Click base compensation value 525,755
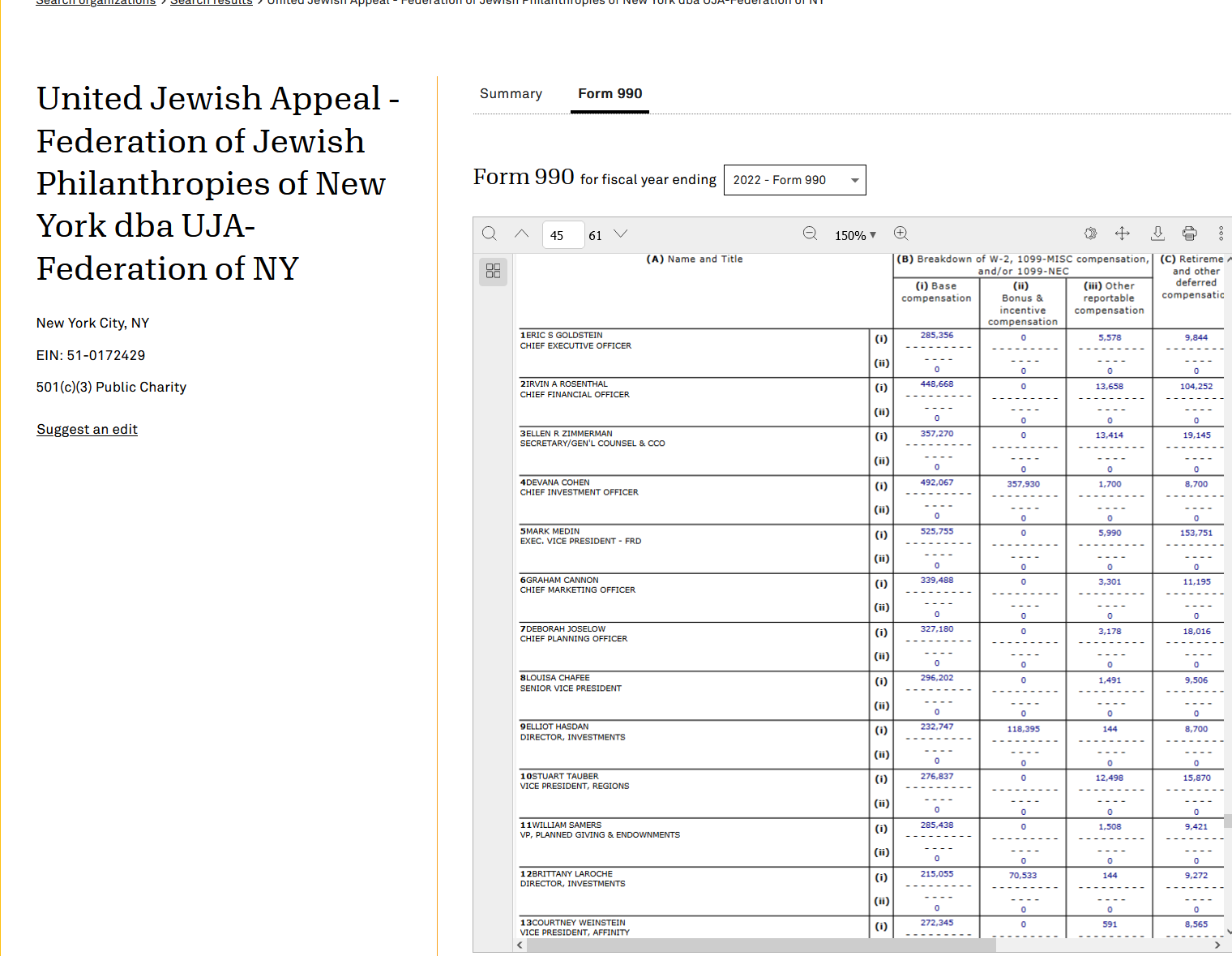Viewport: 1232px width, 956px height. click(937, 531)
